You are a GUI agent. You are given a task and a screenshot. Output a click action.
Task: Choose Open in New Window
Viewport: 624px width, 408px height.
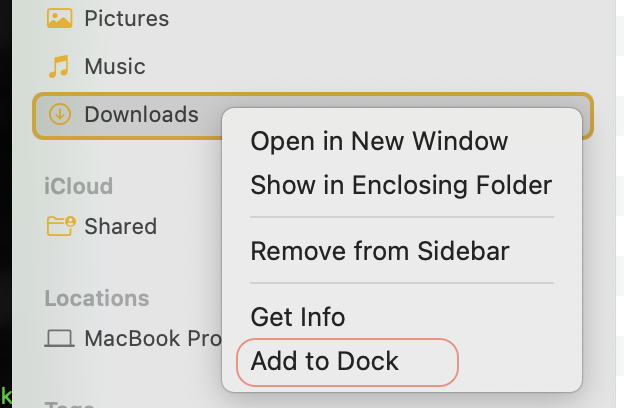click(379, 141)
